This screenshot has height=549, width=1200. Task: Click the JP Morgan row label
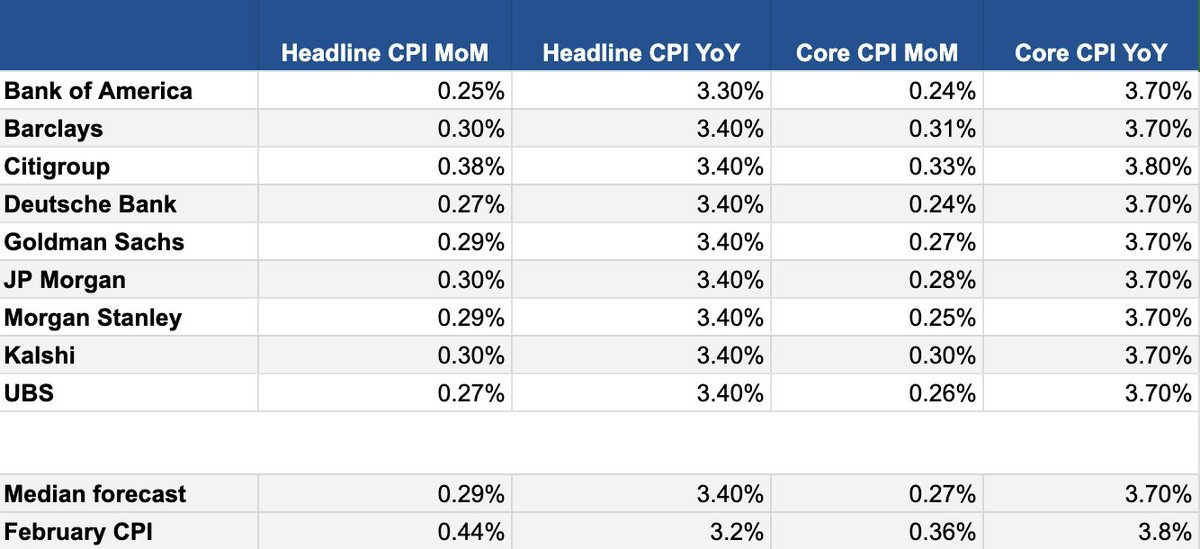65,280
